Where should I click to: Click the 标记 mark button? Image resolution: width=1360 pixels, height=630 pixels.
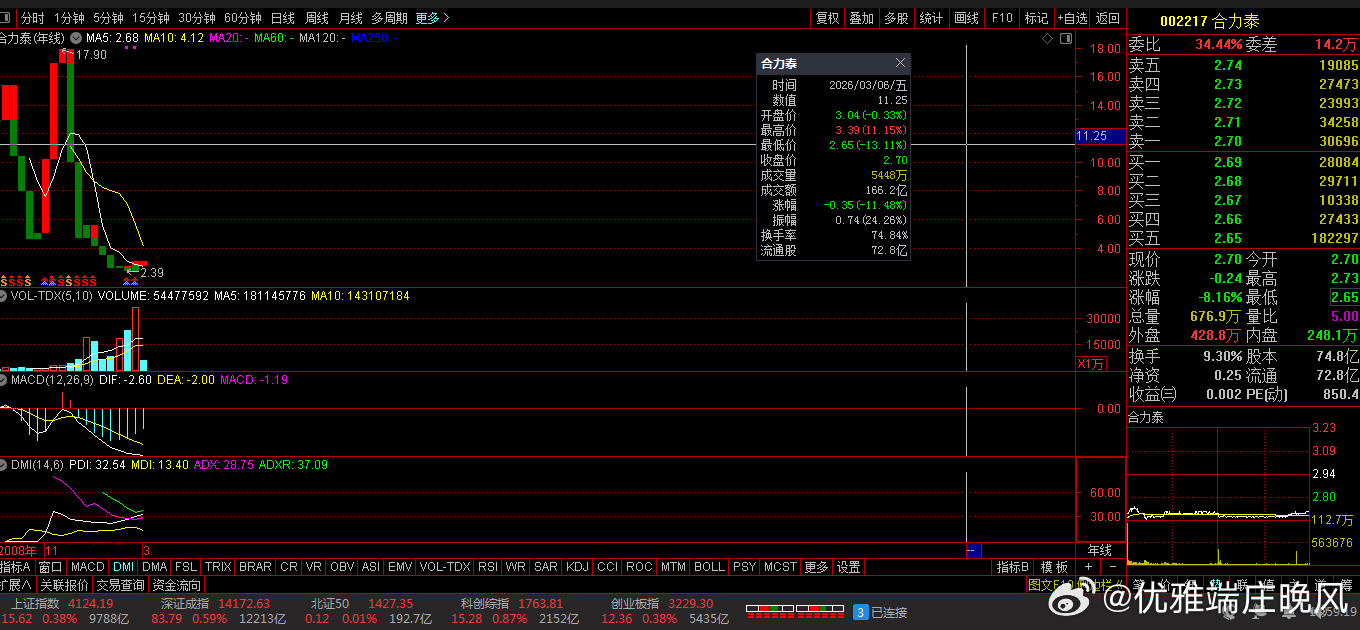pos(1036,18)
